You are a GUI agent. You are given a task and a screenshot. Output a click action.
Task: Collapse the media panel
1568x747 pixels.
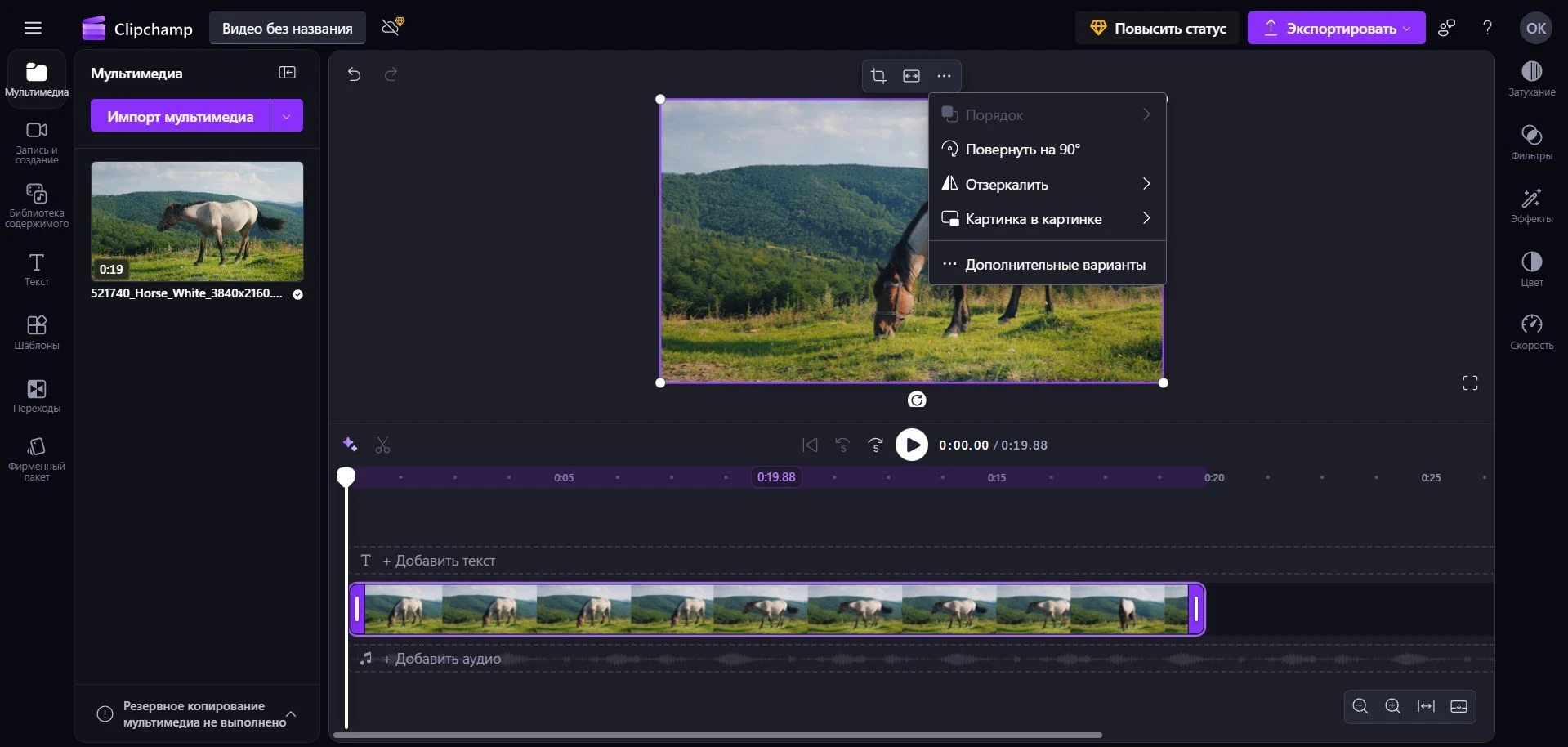point(287,73)
